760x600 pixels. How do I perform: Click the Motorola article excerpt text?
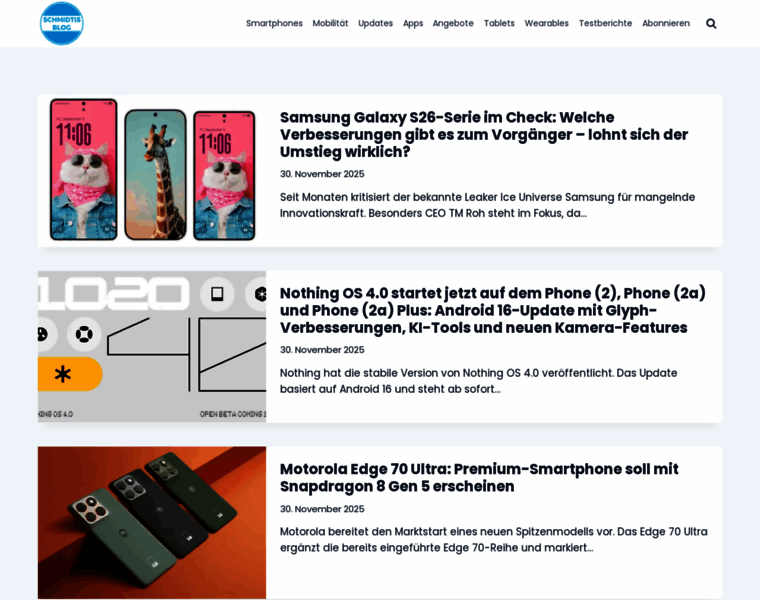pyautogui.click(x=493, y=539)
